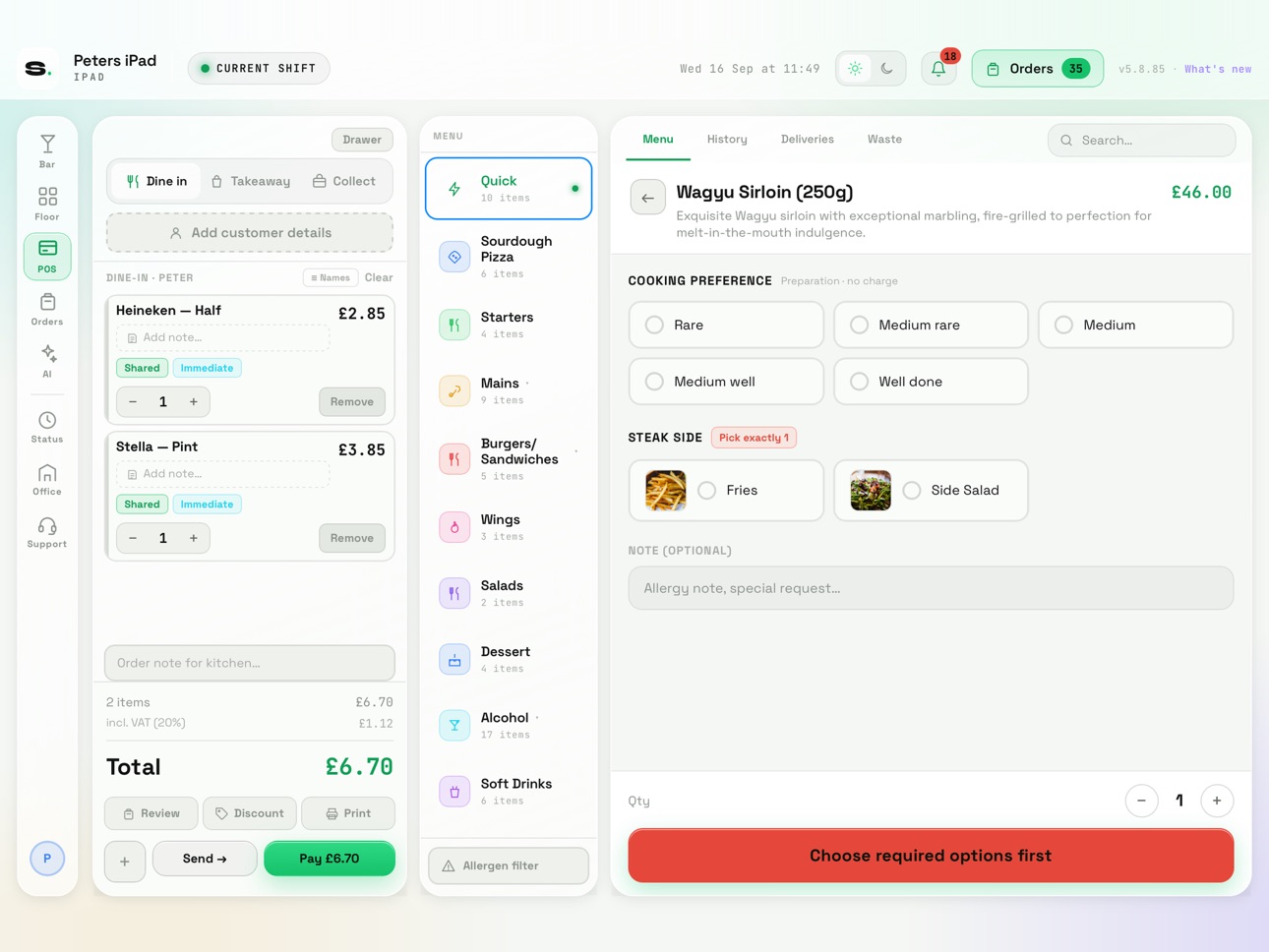Select Side Salad as steak side
This screenshot has height=952, width=1269.
(x=931, y=490)
